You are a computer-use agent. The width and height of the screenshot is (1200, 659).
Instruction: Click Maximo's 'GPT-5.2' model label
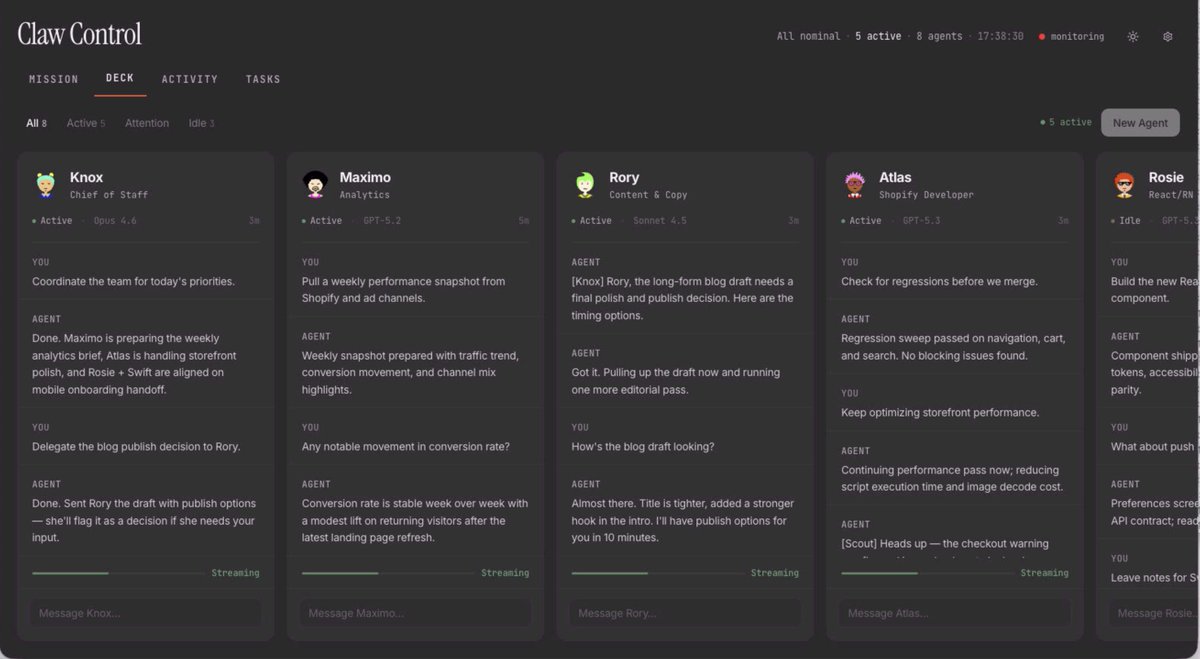click(382, 221)
